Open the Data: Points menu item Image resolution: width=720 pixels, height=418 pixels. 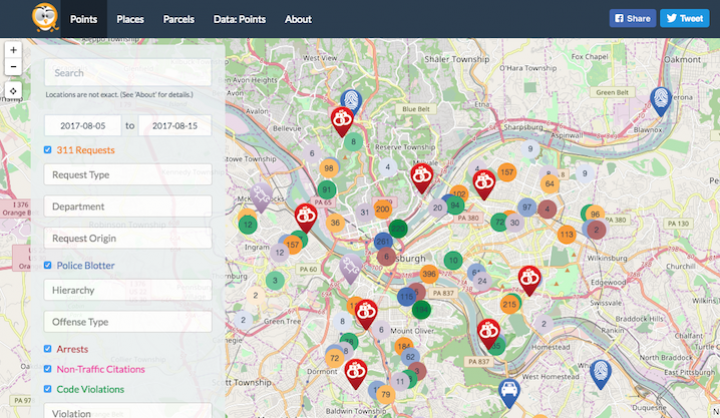239,19
